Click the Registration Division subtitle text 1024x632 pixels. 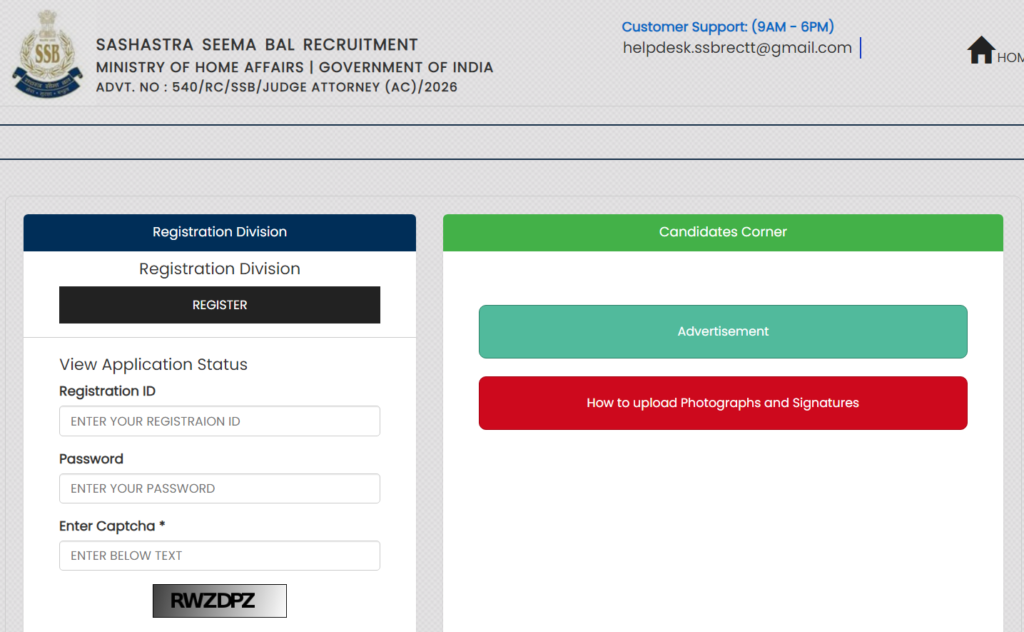[219, 268]
